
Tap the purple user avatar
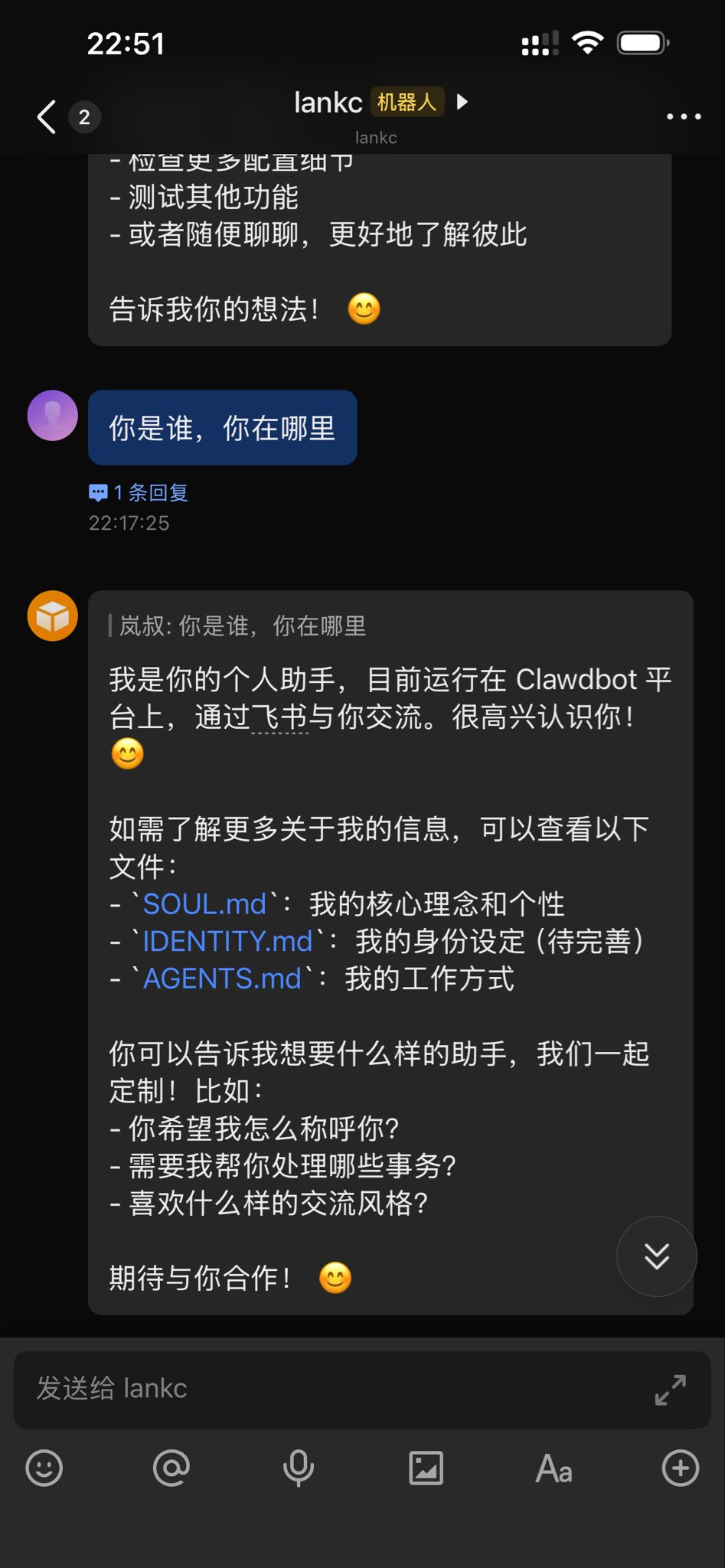[53, 416]
